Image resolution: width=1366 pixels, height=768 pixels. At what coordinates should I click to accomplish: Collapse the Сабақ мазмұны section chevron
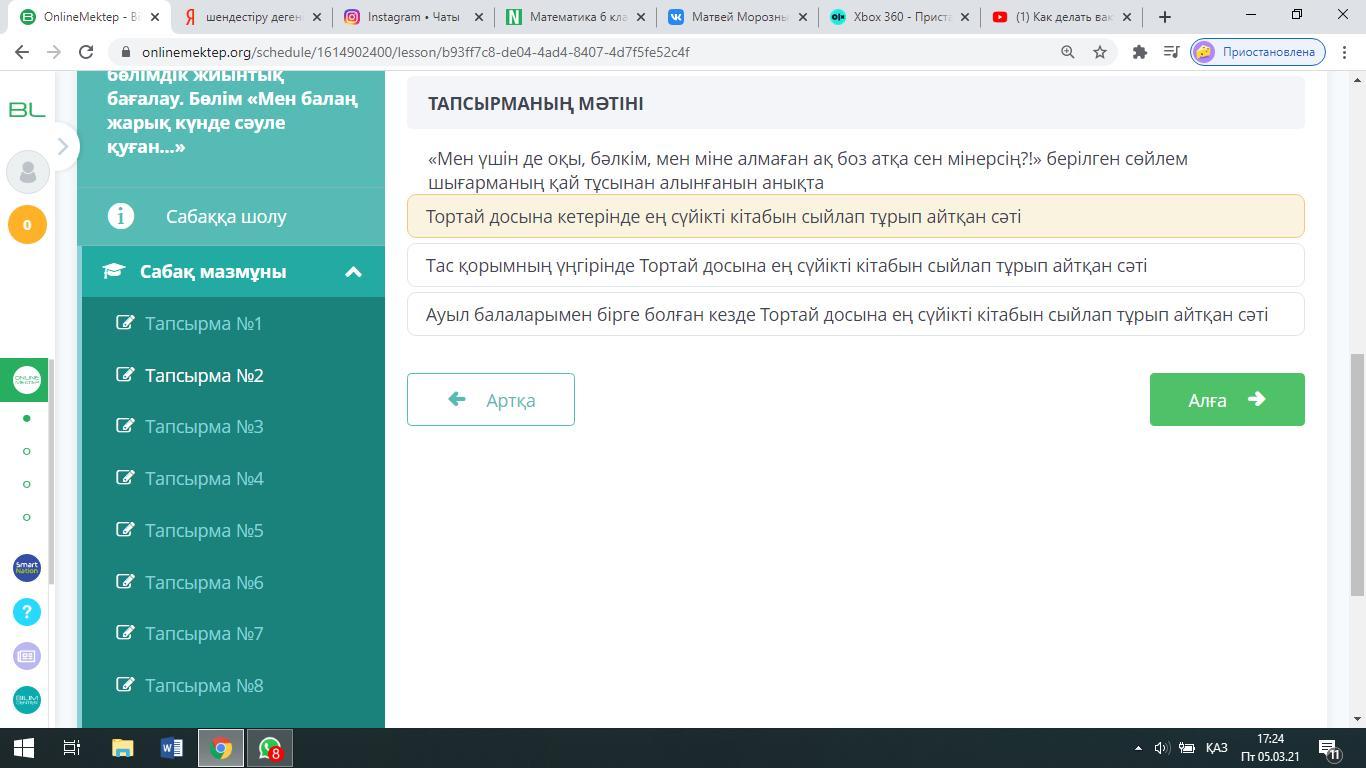(353, 272)
